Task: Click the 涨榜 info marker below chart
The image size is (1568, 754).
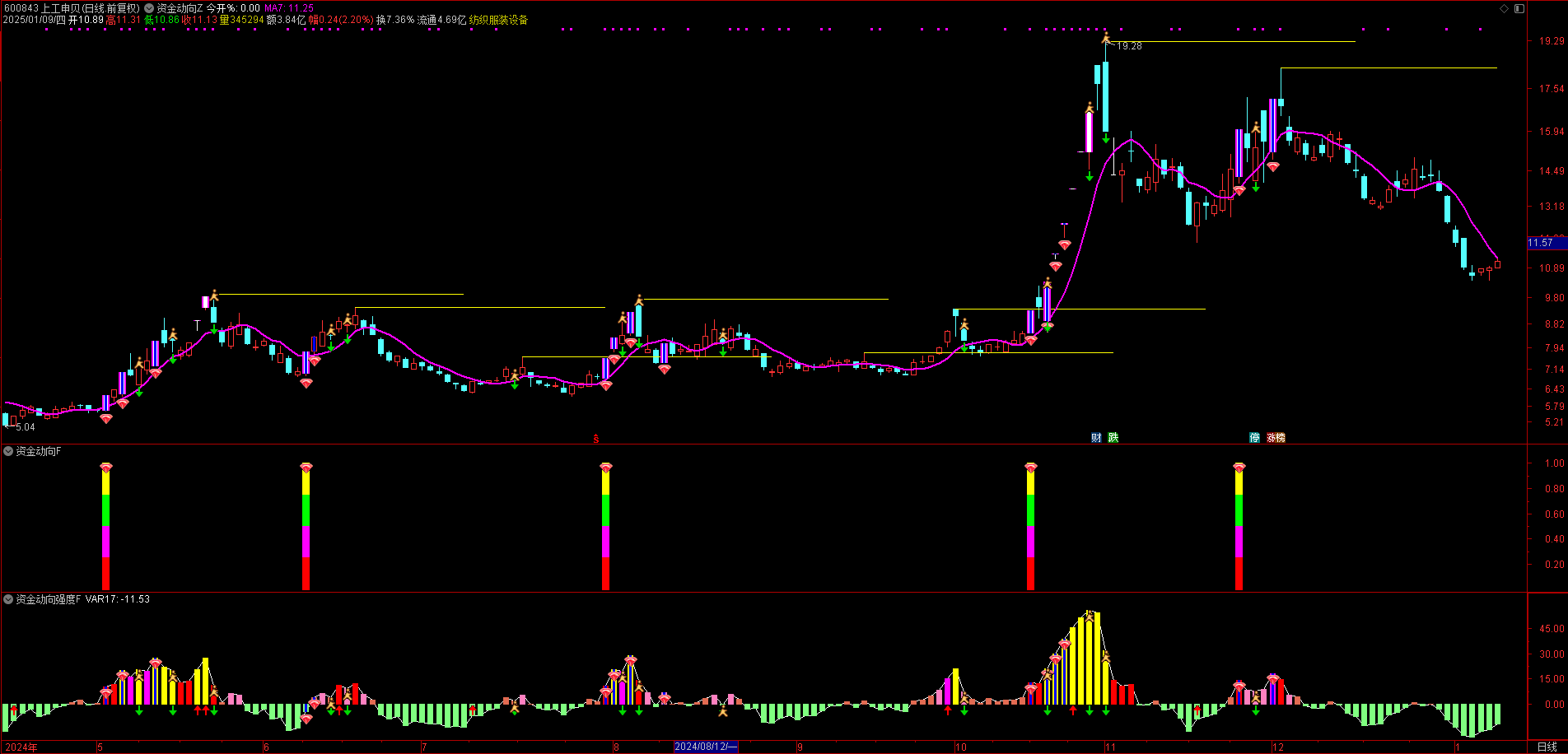Action: (x=1276, y=438)
